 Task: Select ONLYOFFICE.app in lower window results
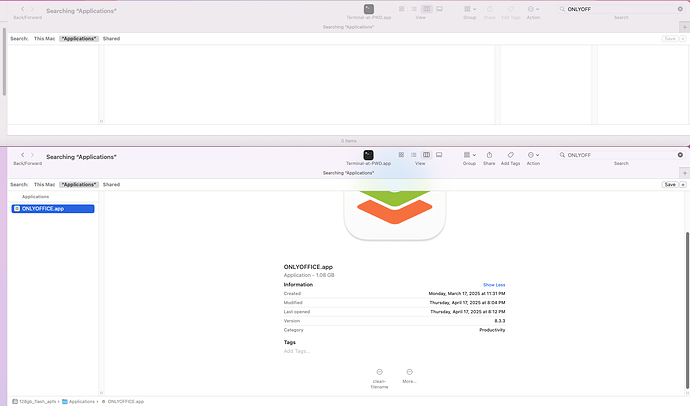coord(53,208)
